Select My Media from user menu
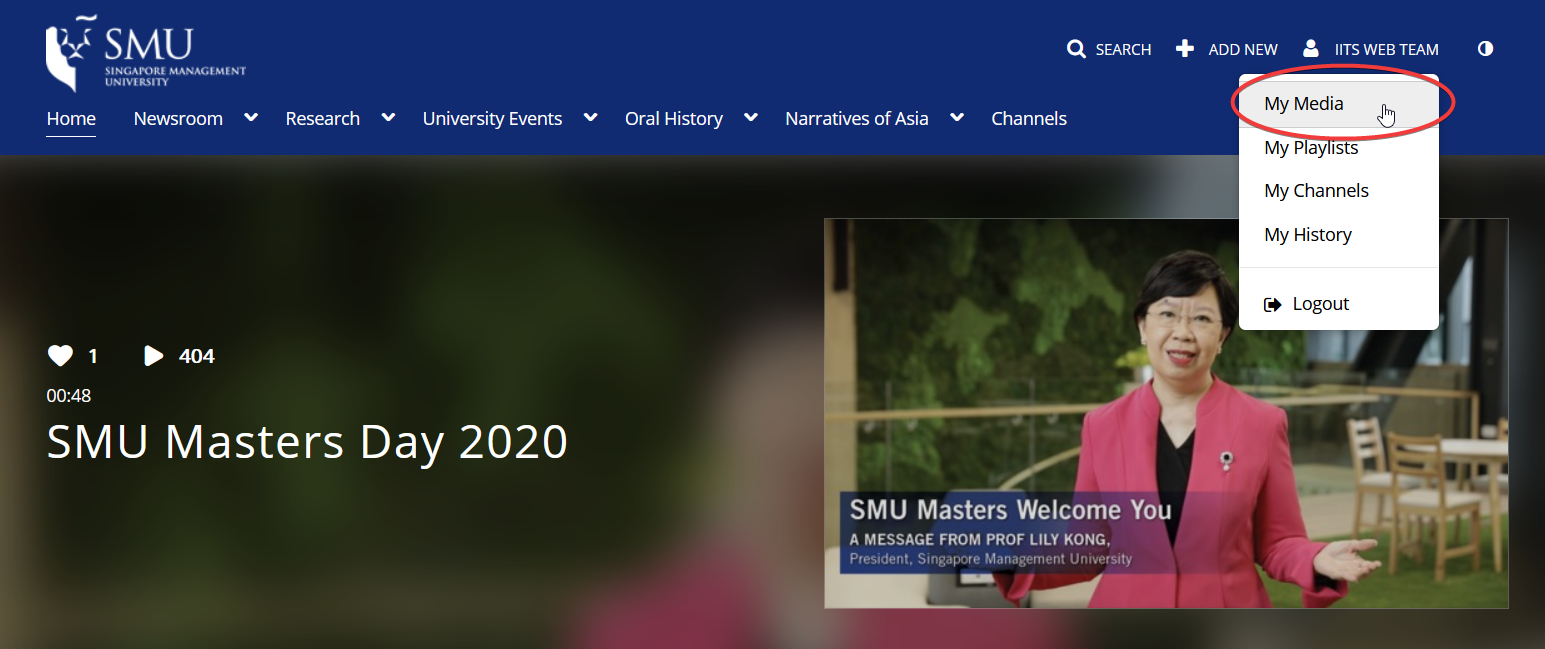 click(x=1338, y=103)
